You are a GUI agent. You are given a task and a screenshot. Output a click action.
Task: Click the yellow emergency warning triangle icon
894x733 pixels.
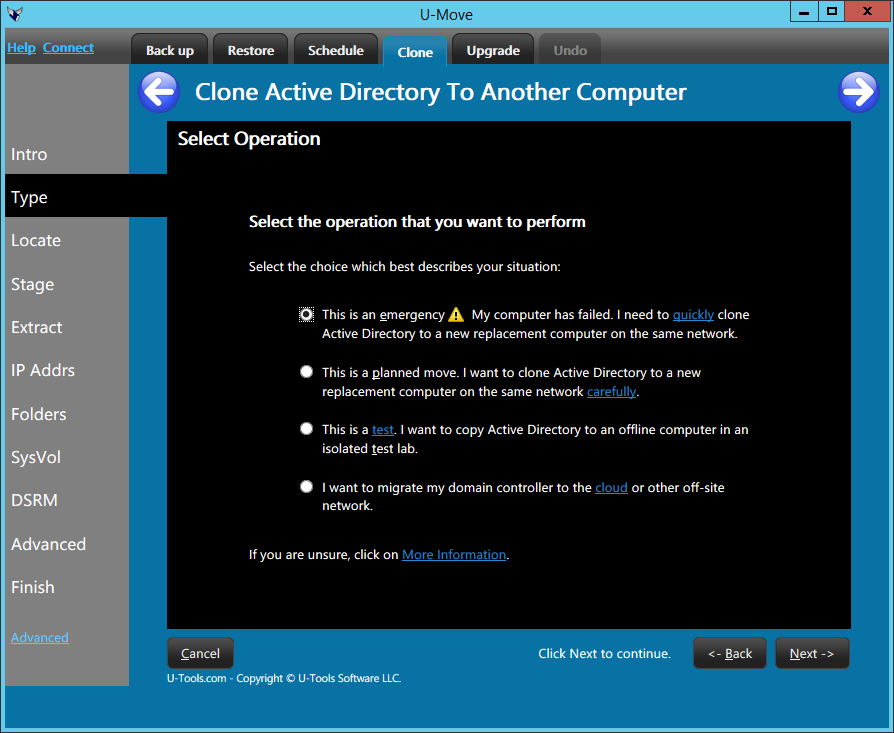(456, 314)
